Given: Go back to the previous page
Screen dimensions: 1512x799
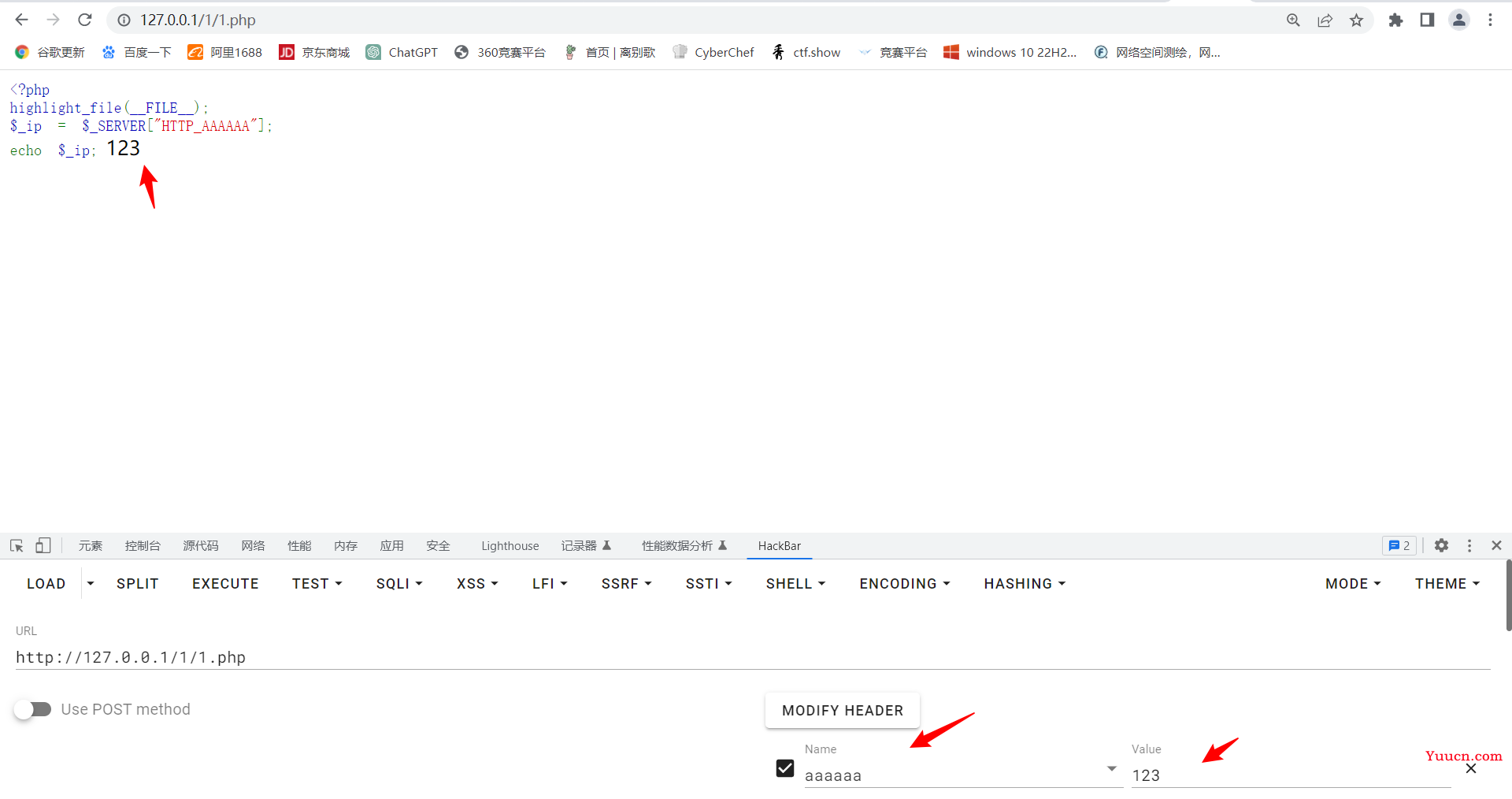Looking at the screenshot, I should click(x=21, y=20).
